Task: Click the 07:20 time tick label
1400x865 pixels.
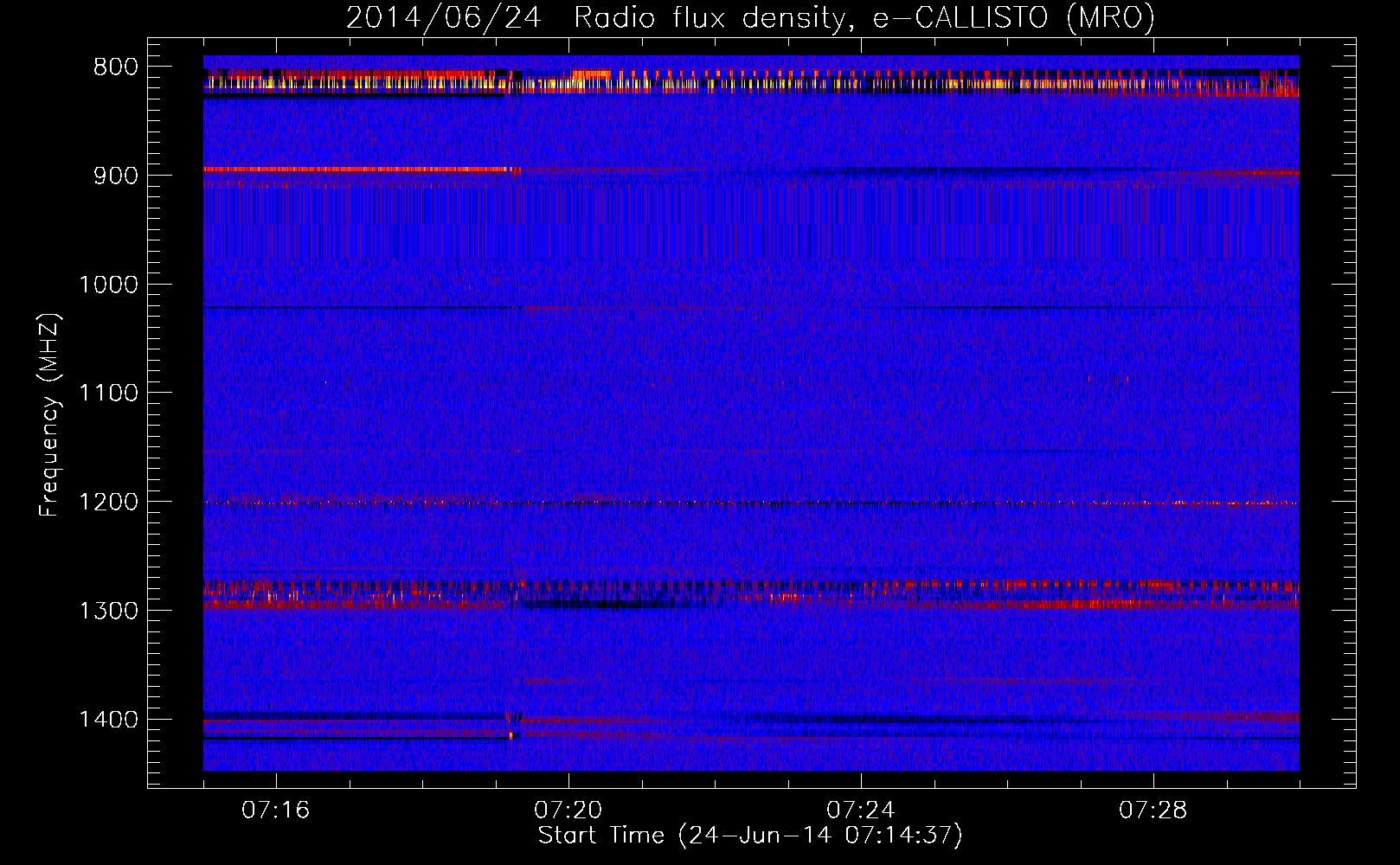Action: (x=568, y=811)
